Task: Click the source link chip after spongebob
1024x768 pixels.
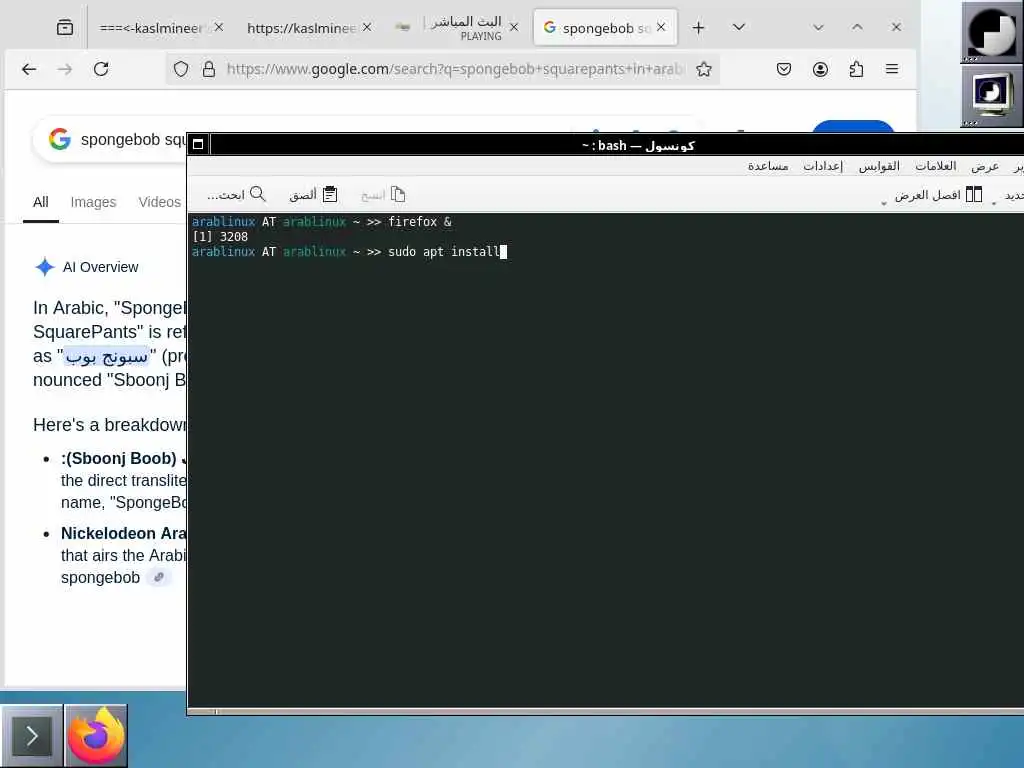Action: [159, 577]
